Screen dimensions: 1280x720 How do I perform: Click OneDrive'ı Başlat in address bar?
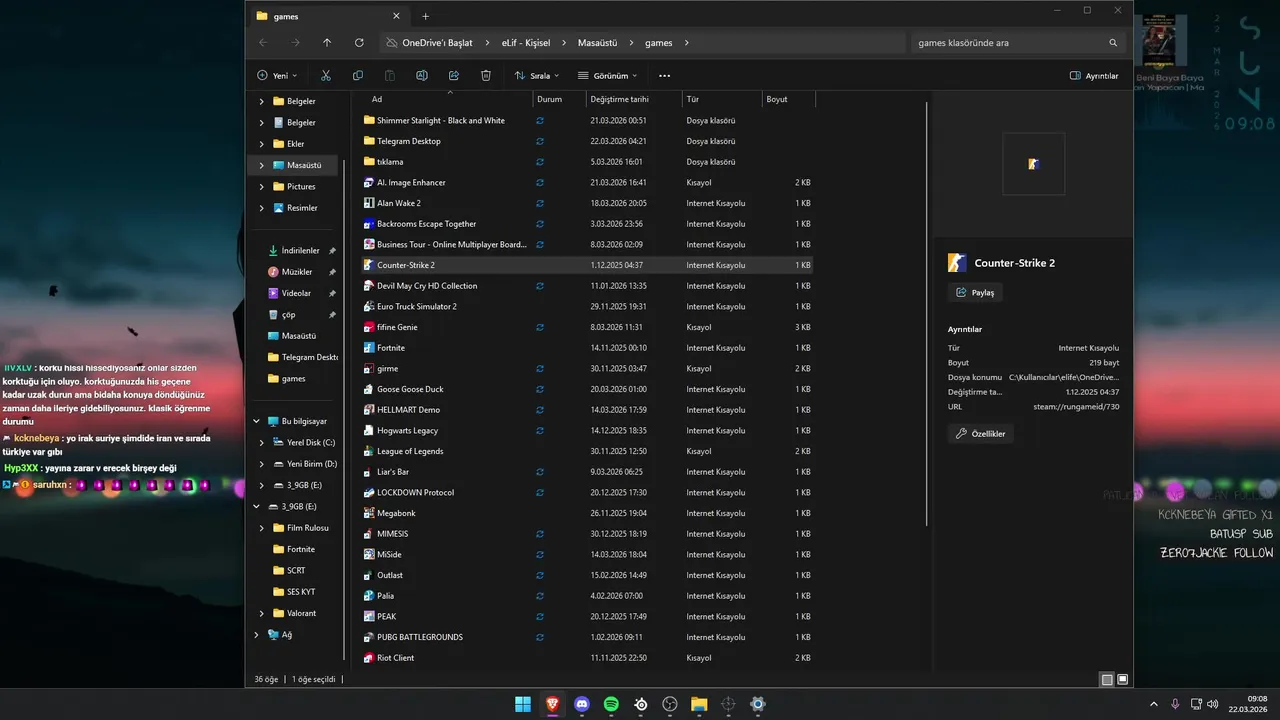pos(437,43)
